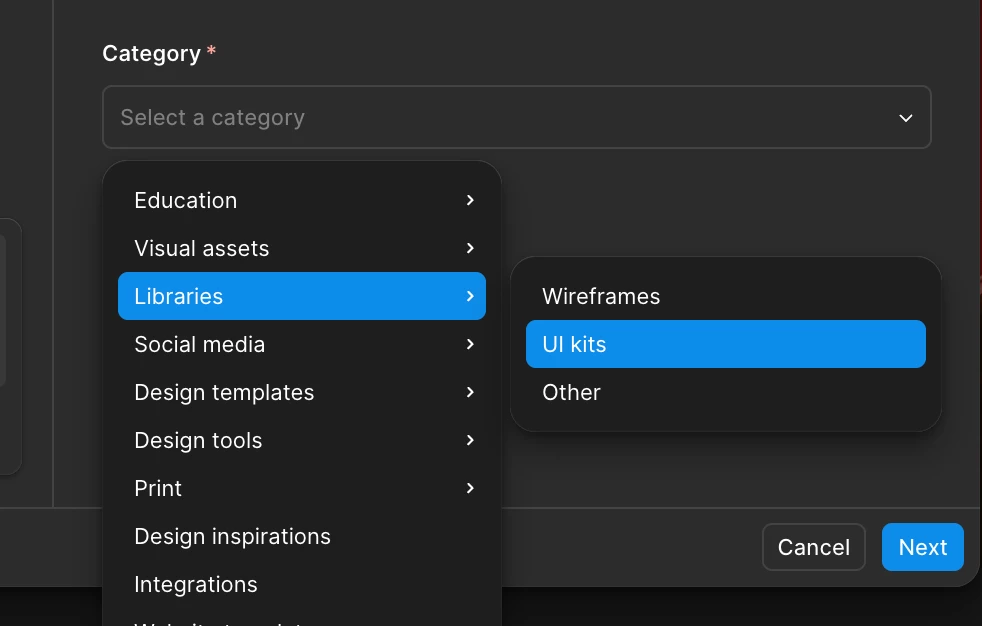The height and width of the screenshot is (626, 982).
Task: Click the blue Next button
Action: point(922,547)
